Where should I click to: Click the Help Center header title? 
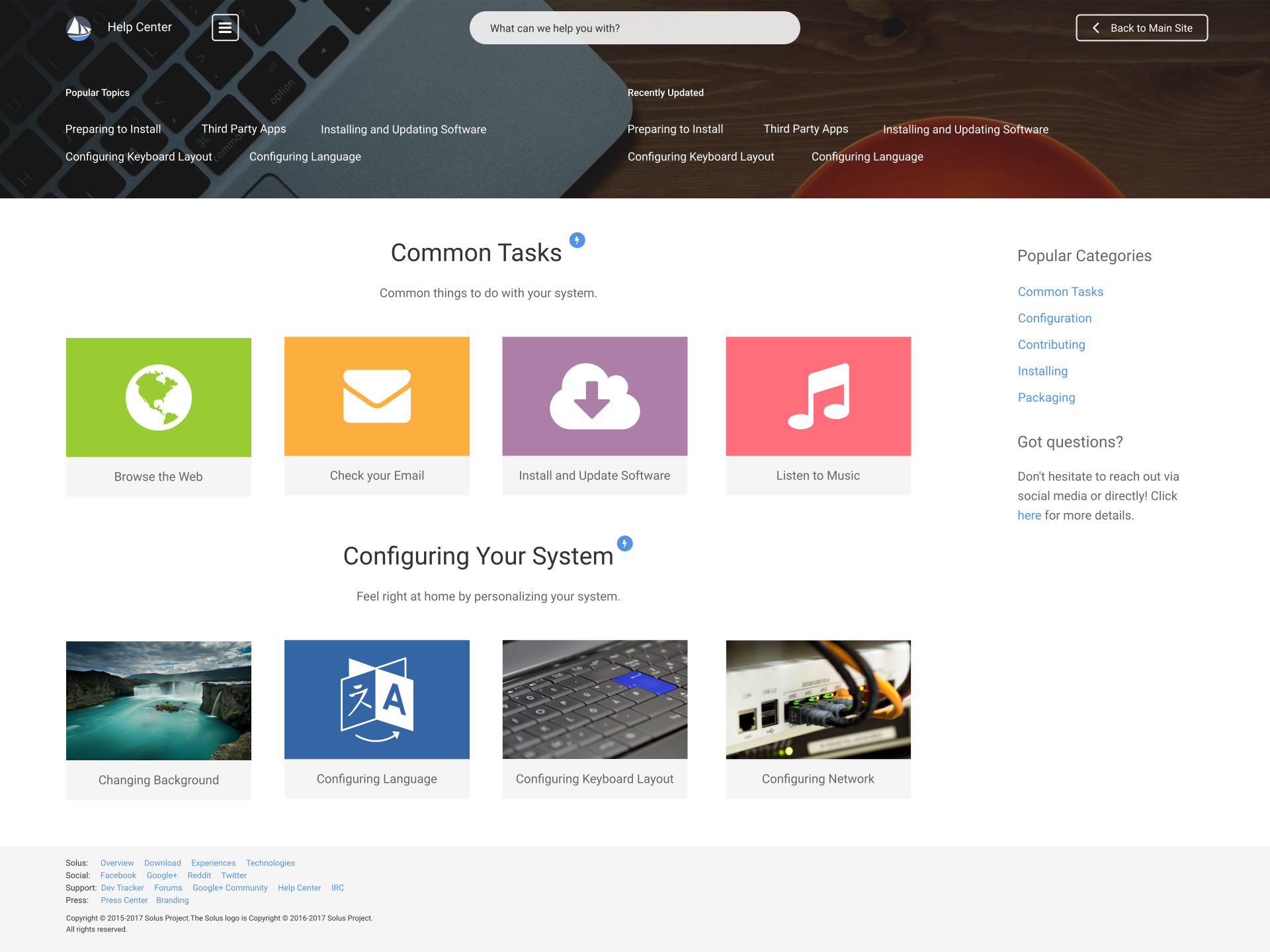(x=140, y=27)
